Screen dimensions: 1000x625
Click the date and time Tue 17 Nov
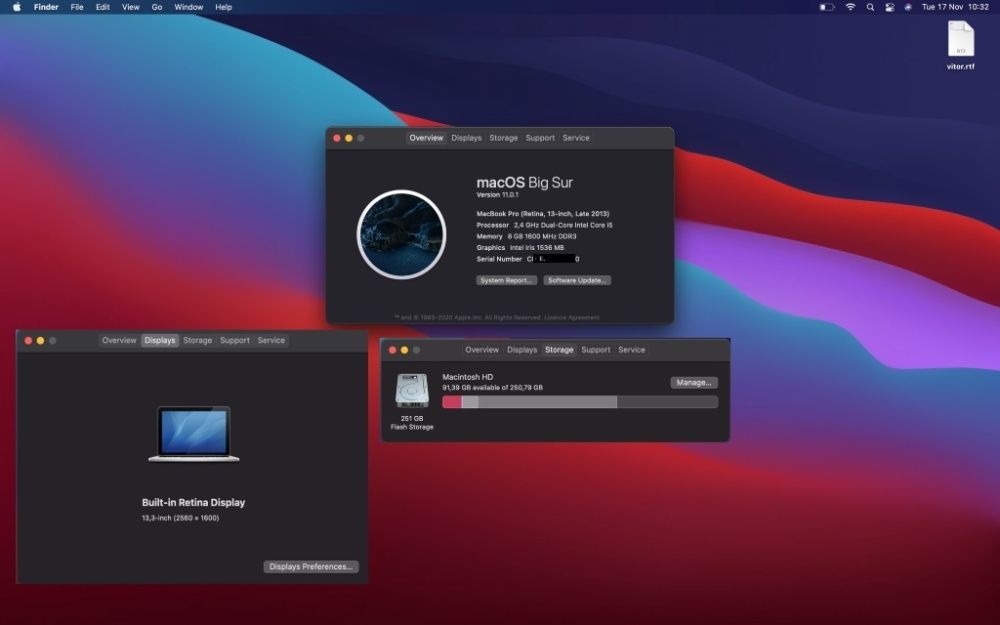(x=955, y=7)
